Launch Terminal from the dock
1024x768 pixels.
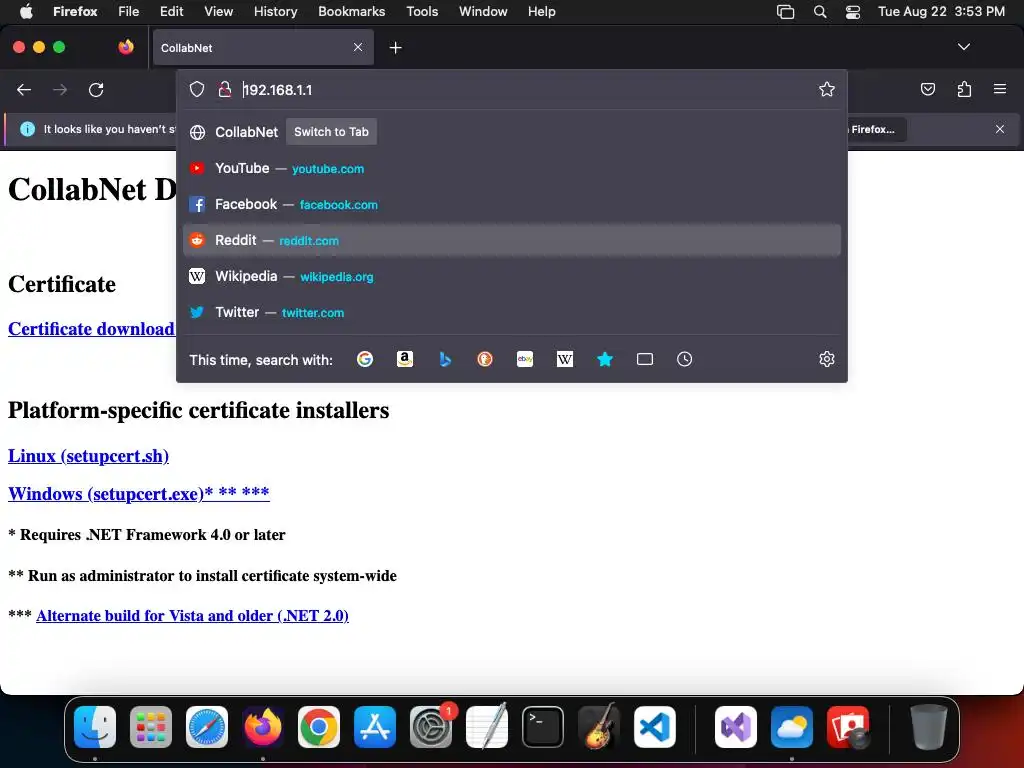point(543,727)
